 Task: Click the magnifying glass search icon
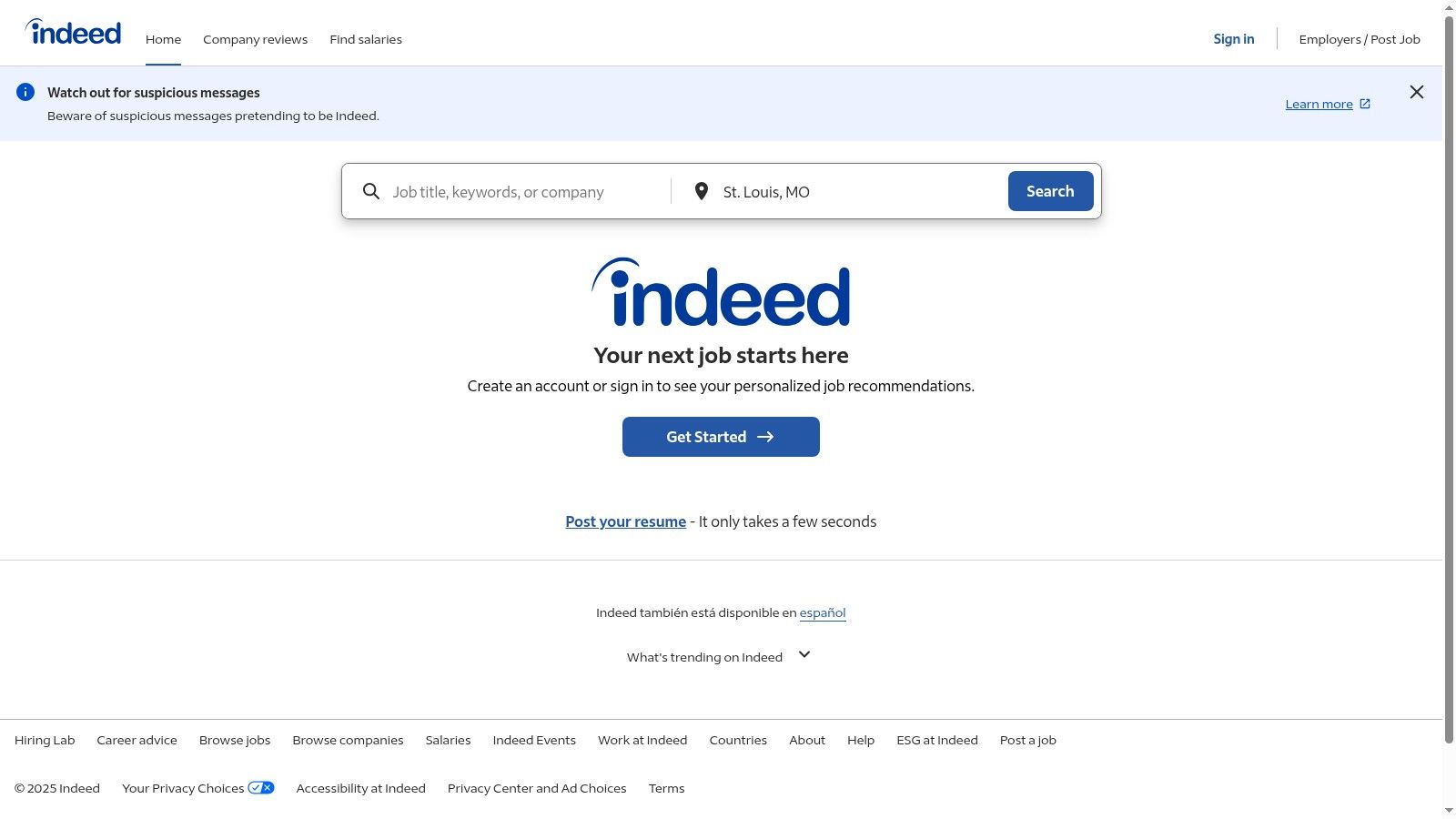[x=371, y=191]
